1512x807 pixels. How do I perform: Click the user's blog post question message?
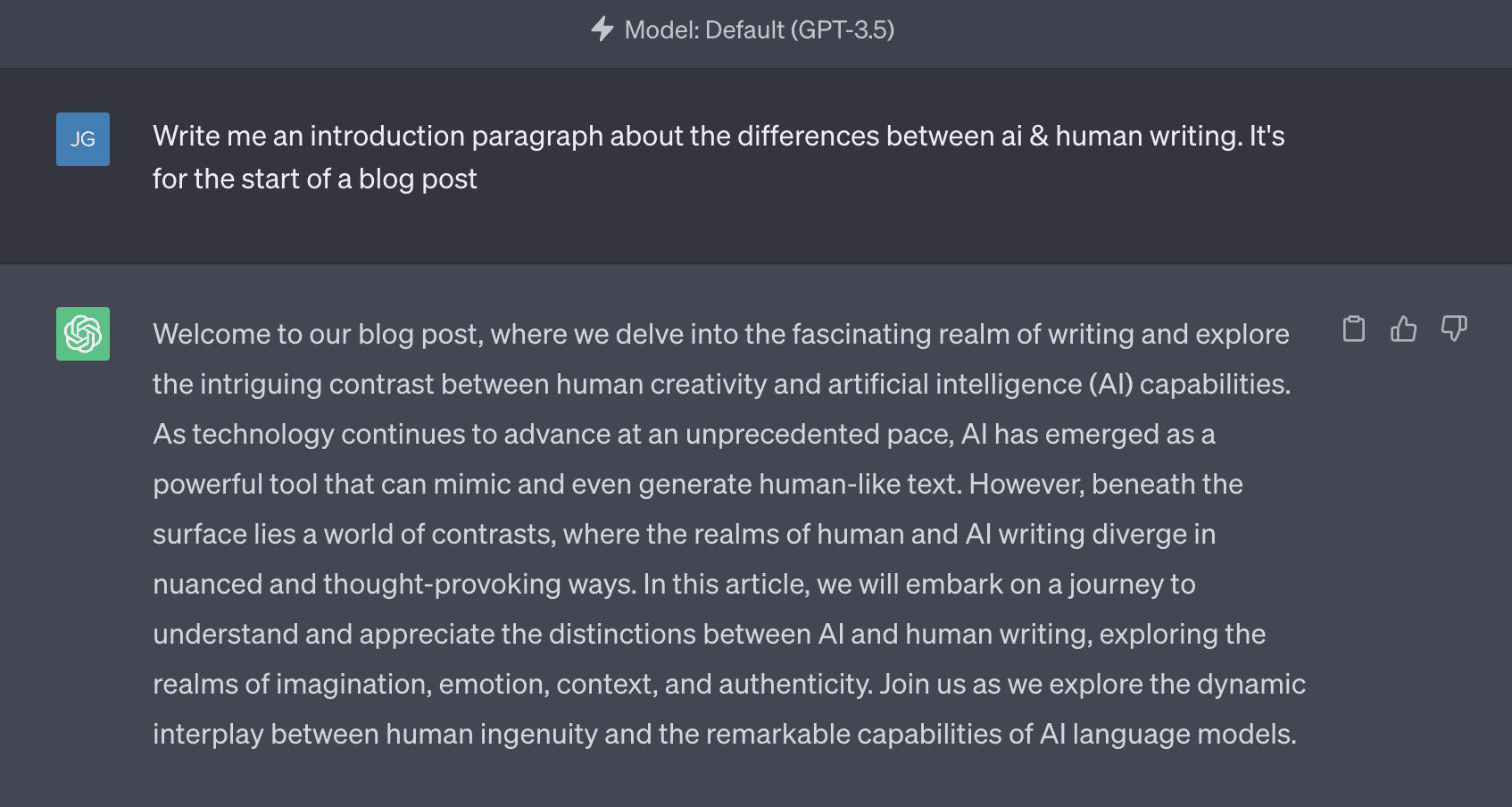(719, 157)
